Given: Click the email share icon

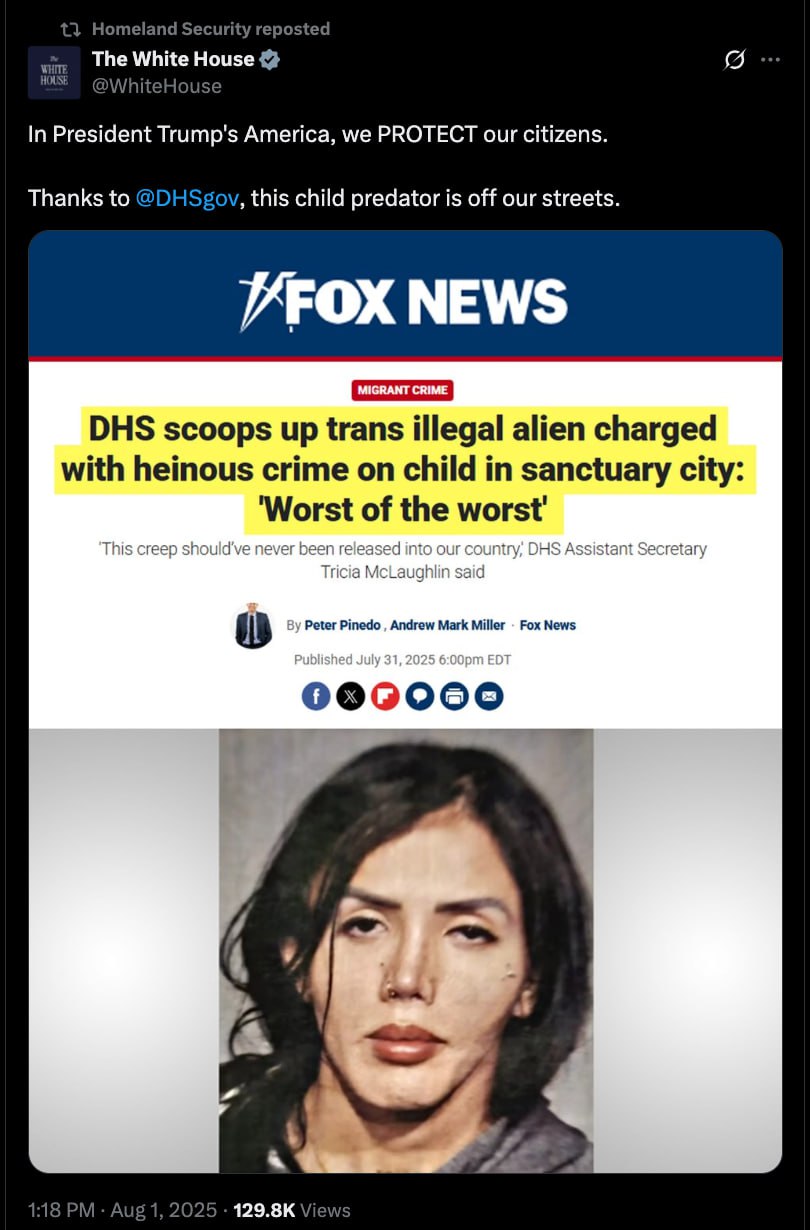Looking at the screenshot, I should coord(489,695).
